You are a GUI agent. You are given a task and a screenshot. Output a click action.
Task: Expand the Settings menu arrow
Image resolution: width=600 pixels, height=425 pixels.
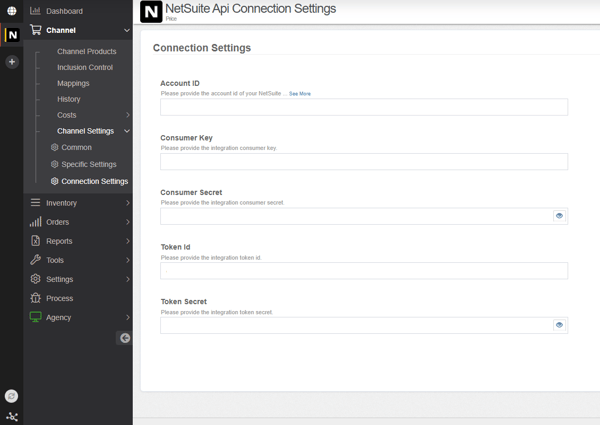[128, 279]
